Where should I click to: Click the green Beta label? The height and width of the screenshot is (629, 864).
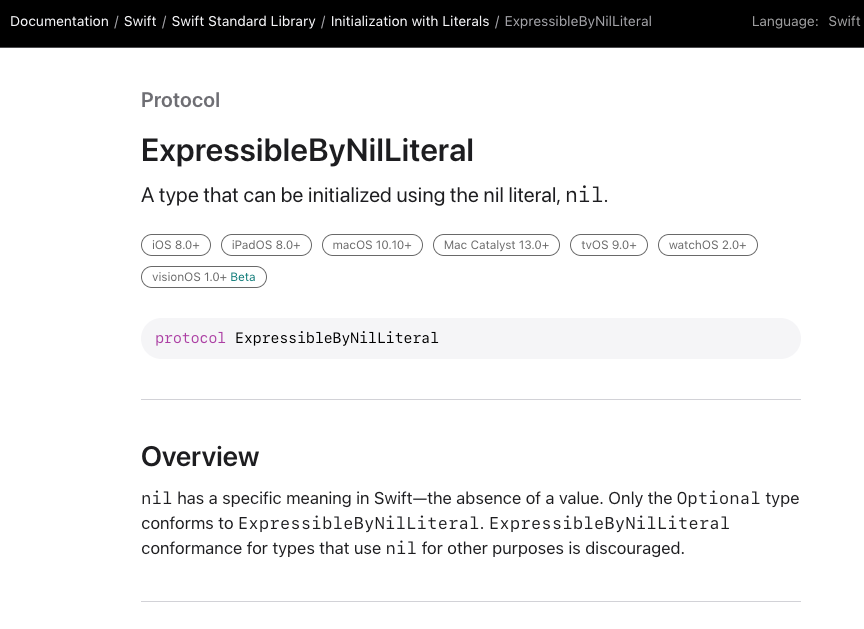243,277
